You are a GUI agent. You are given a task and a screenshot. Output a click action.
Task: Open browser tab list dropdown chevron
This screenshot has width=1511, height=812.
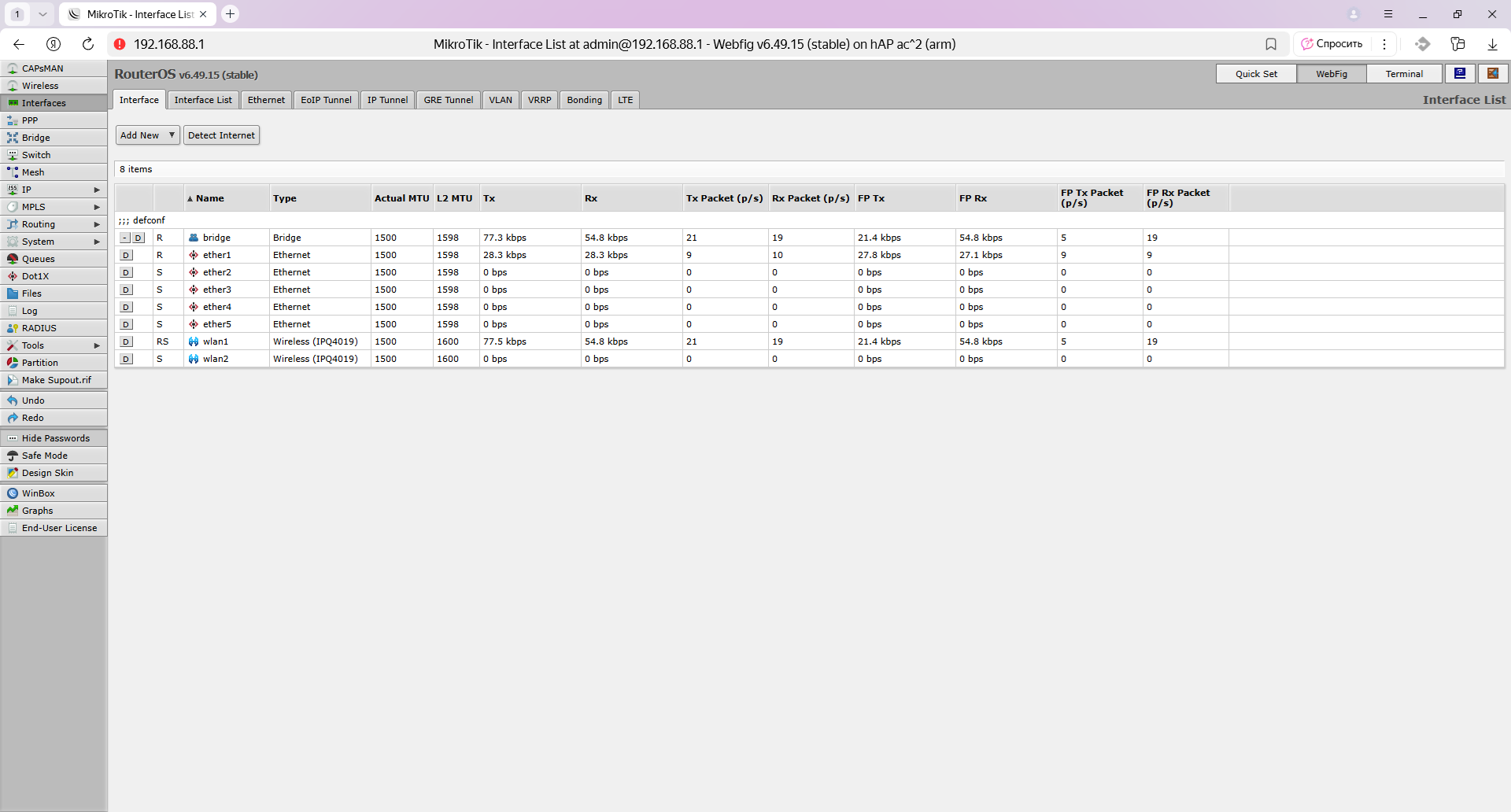click(x=42, y=14)
